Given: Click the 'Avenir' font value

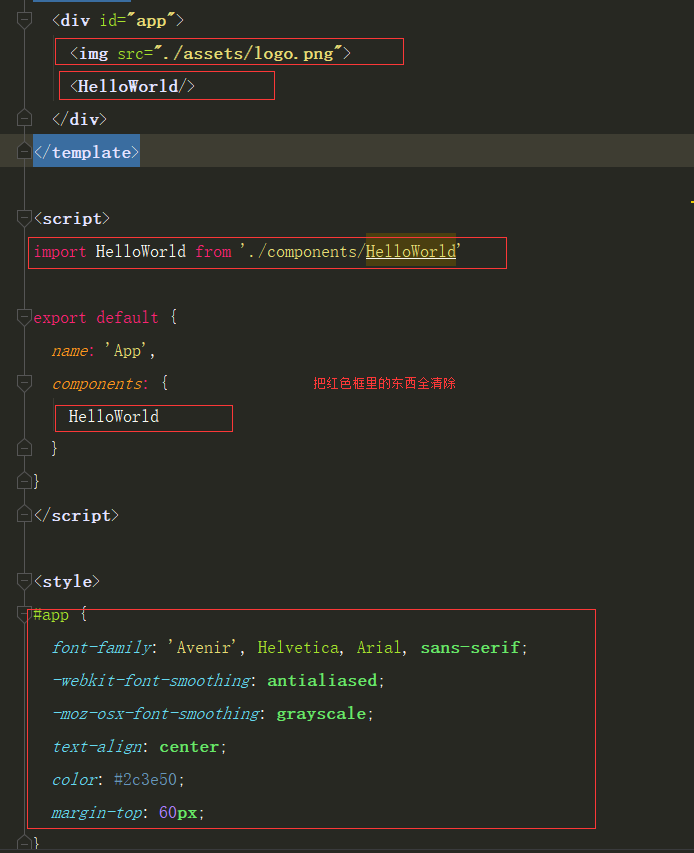Looking at the screenshot, I should coord(203,647).
